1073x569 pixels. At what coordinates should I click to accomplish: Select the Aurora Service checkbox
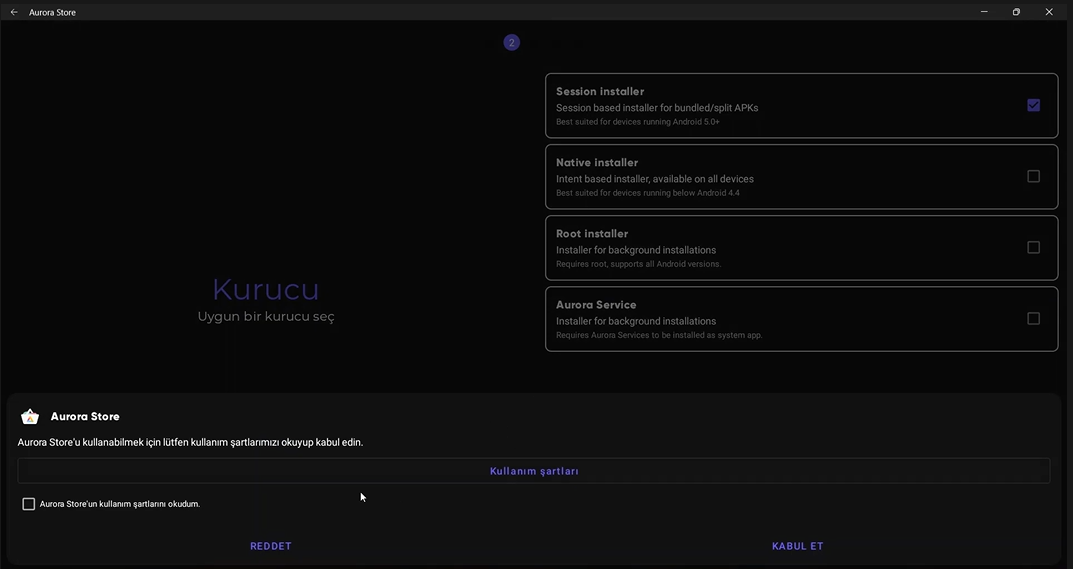pyautogui.click(x=1033, y=318)
